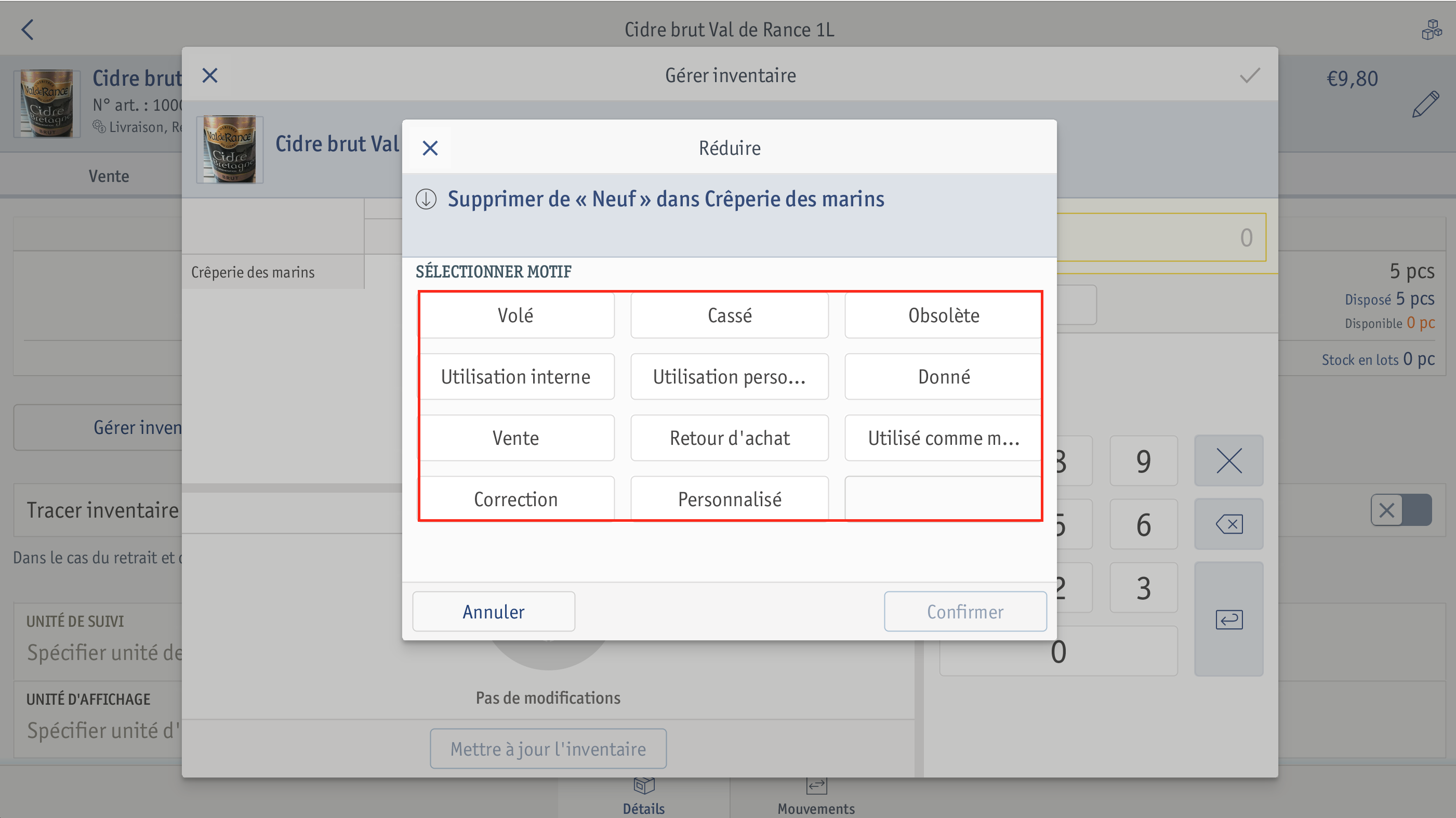Click the quantity input field showing 0
Viewport: 1456px width, 818px height.
[1160, 238]
